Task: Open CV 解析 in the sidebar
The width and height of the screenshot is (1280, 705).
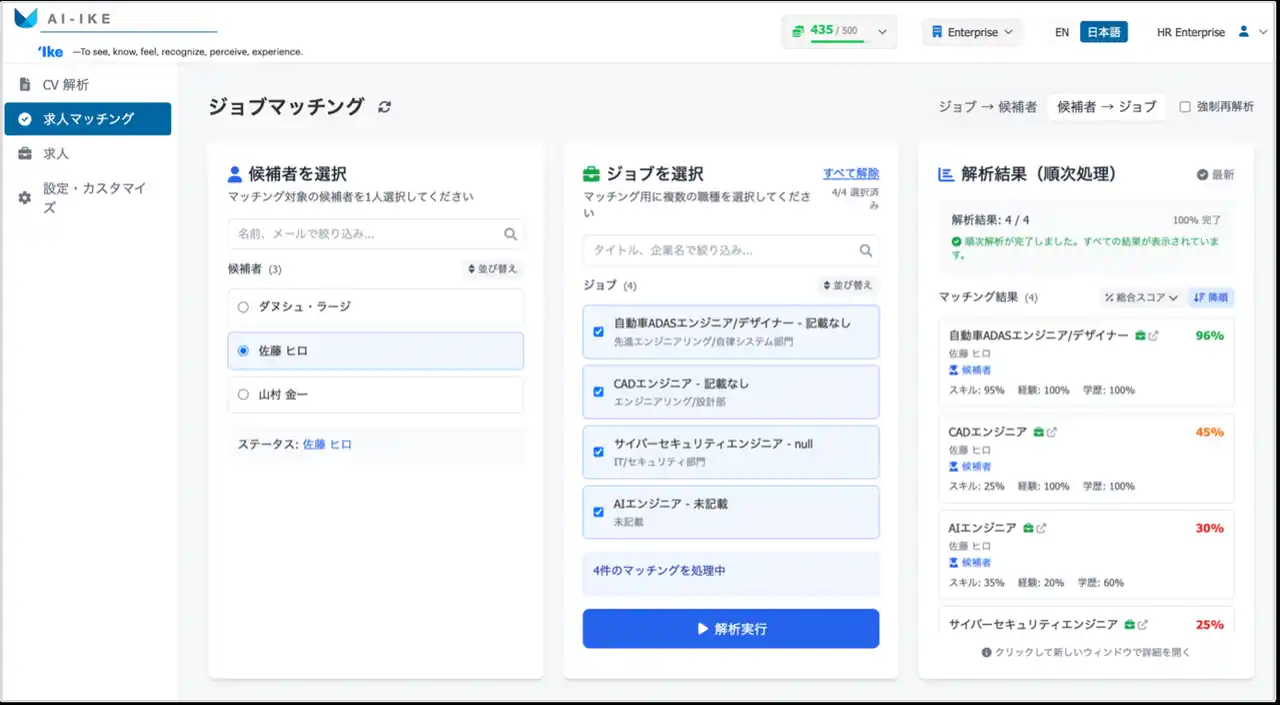Action: (66, 85)
